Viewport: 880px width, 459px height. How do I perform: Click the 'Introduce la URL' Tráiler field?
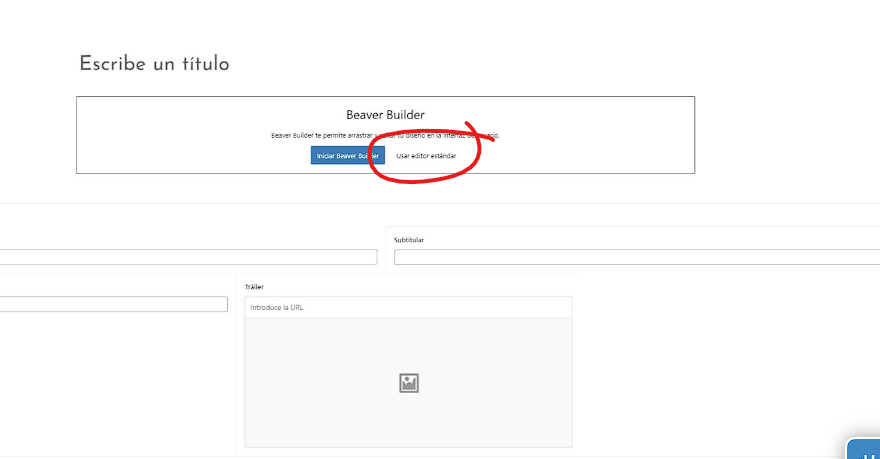pos(408,307)
